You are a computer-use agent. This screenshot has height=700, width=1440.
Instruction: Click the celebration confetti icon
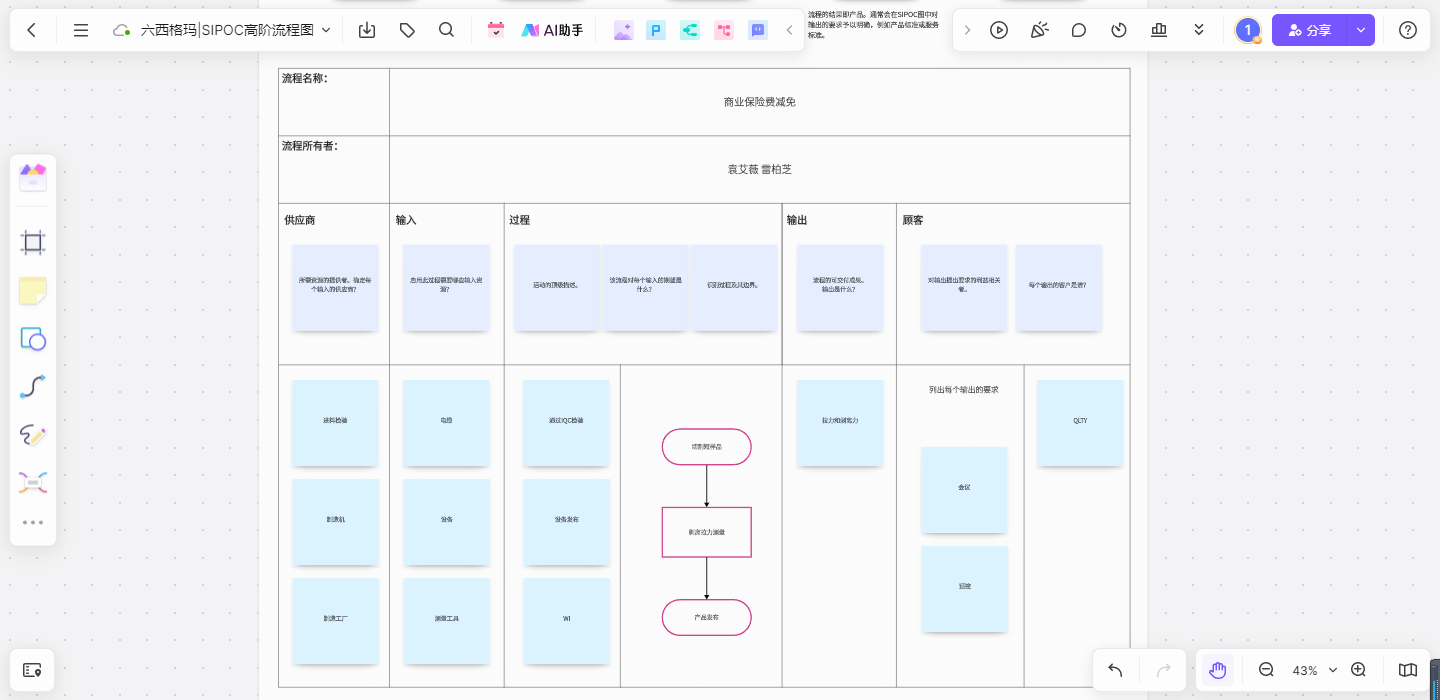click(x=1039, y=30)
